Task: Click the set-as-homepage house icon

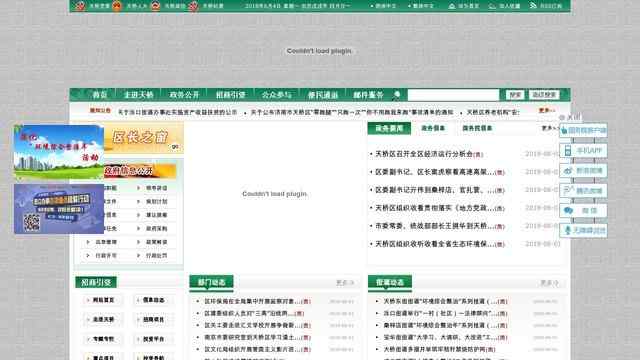Action: 452,6
